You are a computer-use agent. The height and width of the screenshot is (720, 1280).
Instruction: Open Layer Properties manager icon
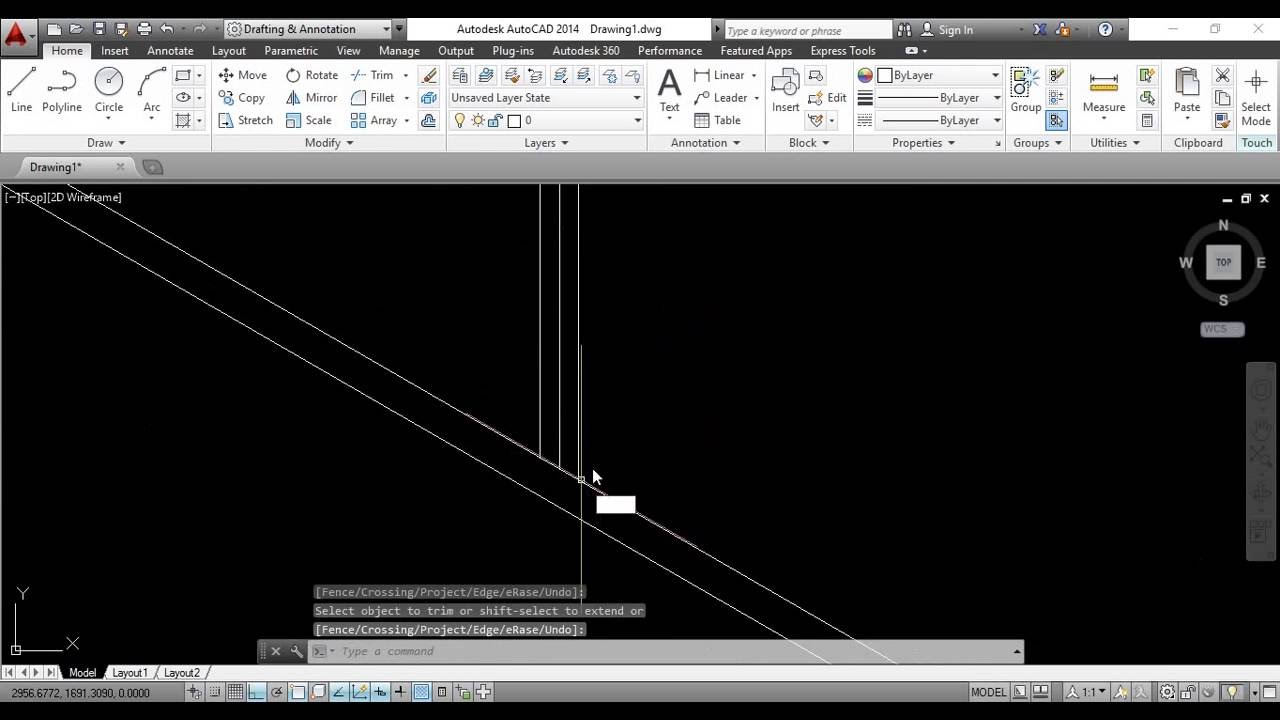coord(460,75)
